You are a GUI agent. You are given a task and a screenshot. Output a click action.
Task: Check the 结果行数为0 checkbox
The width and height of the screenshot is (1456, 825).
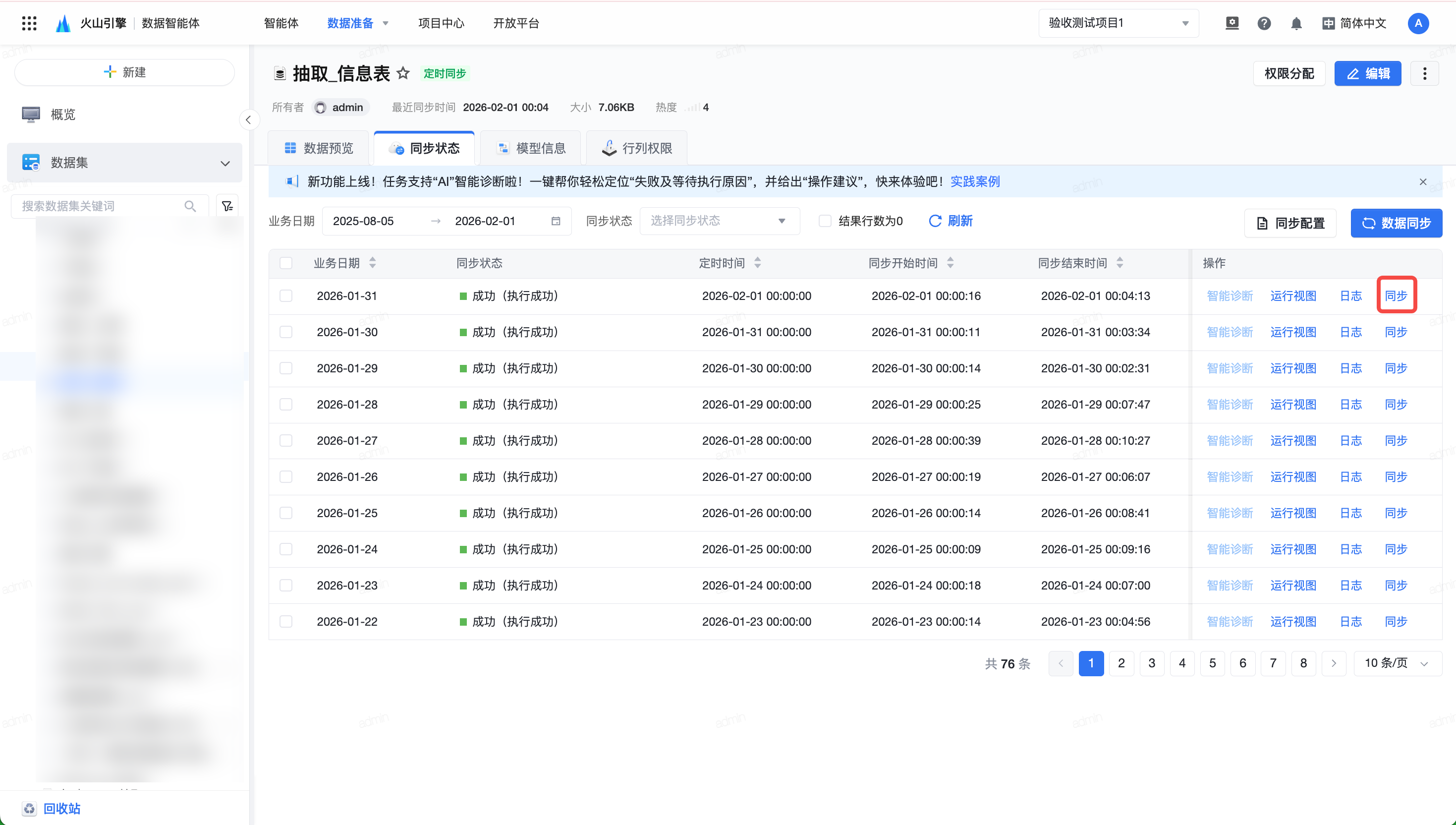825,221
